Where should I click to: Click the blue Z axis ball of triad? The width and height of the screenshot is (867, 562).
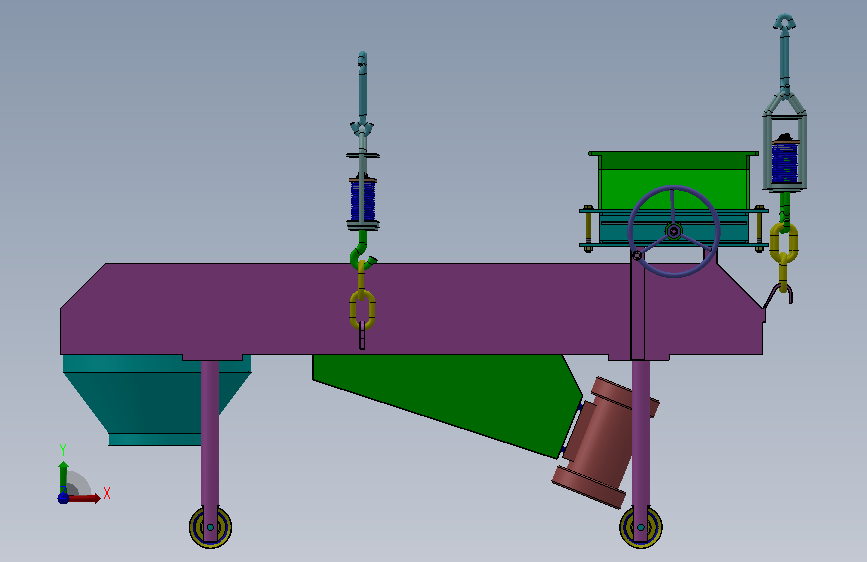tap(63, 498)
